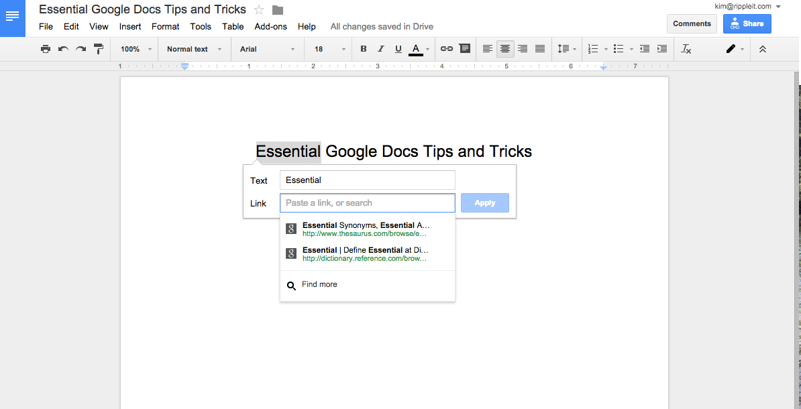Click the highlighted word Essential in document
This screenshot has width=801, height=409.
(289, 152)
